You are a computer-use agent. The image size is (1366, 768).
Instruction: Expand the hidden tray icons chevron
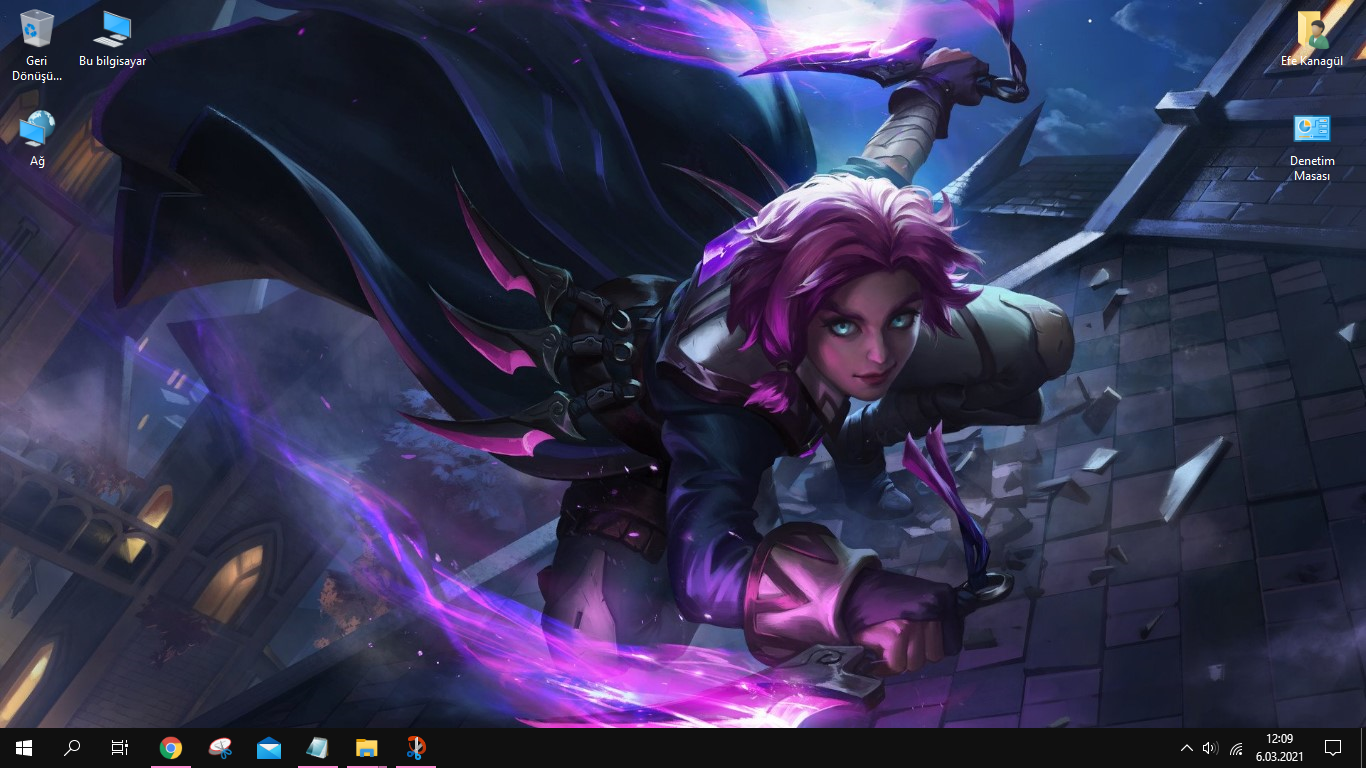1187,747
